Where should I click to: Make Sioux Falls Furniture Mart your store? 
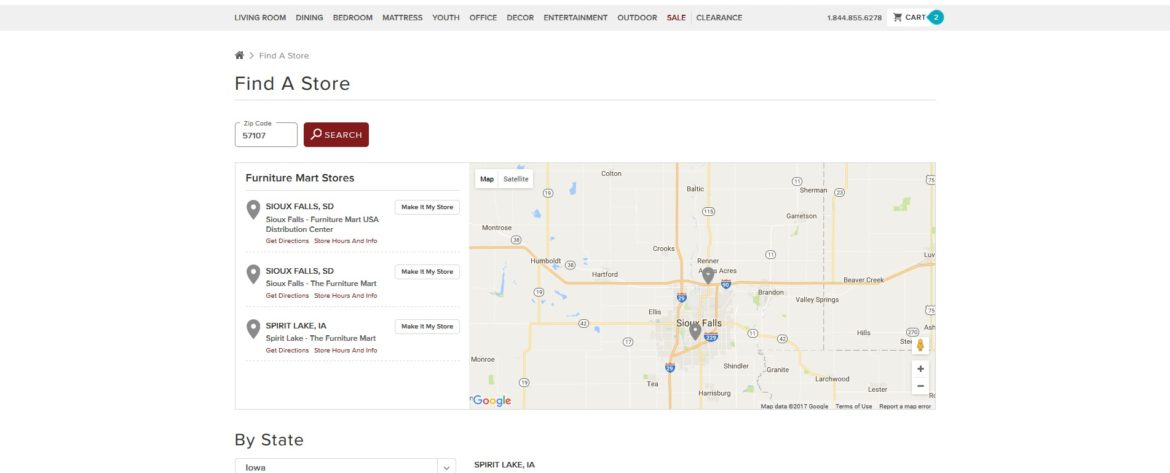pyautogui.click(x=427, y=272)
